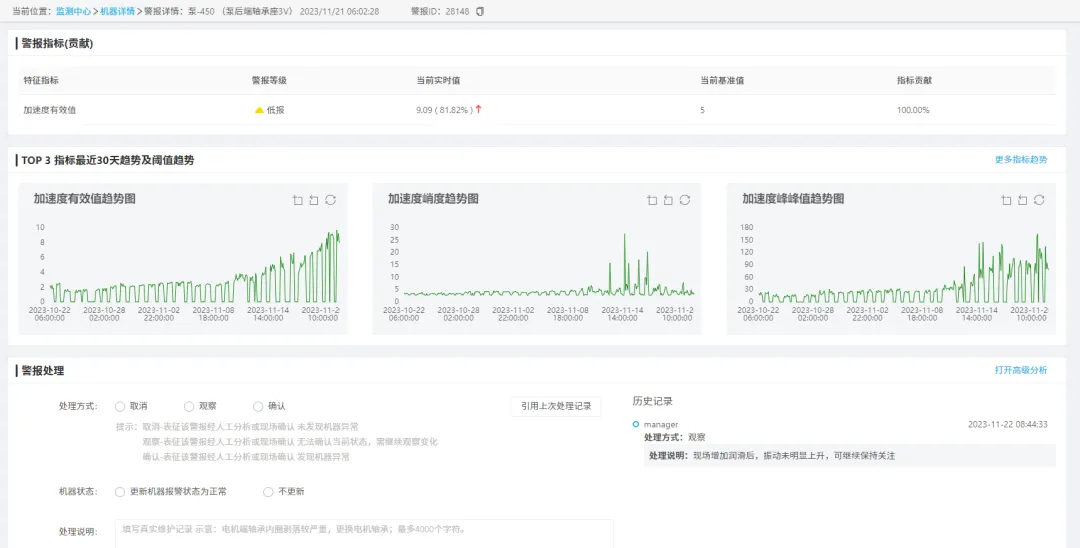The width and height of the screenshot is (1080, 548).
Task: Open the 更多指标趋势 link
Action: 1021,160
